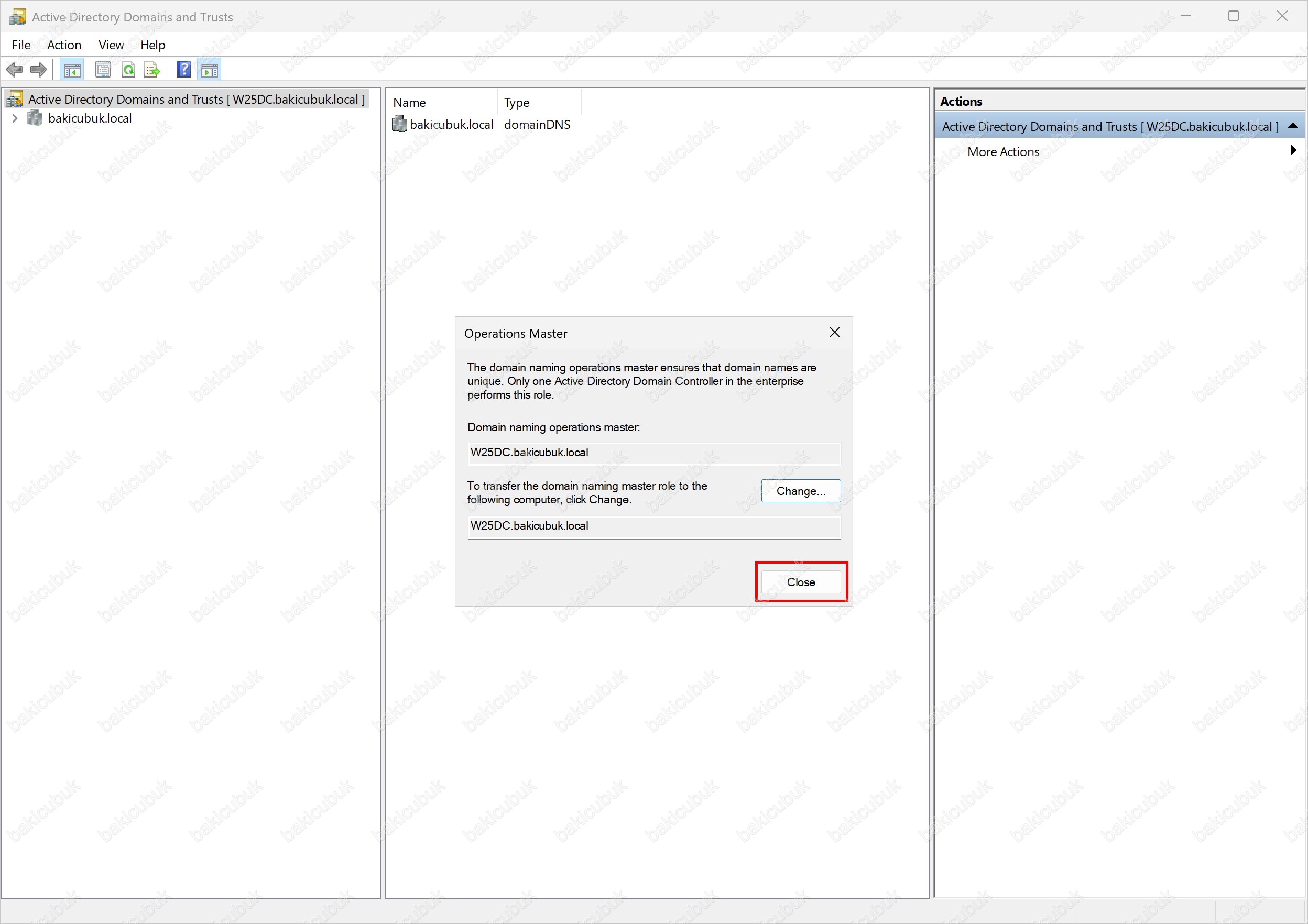This screenshot has width=1308, height=924.
Task: Click the bakicubuk.local domain icon in tree
Action: coord(35,118)
